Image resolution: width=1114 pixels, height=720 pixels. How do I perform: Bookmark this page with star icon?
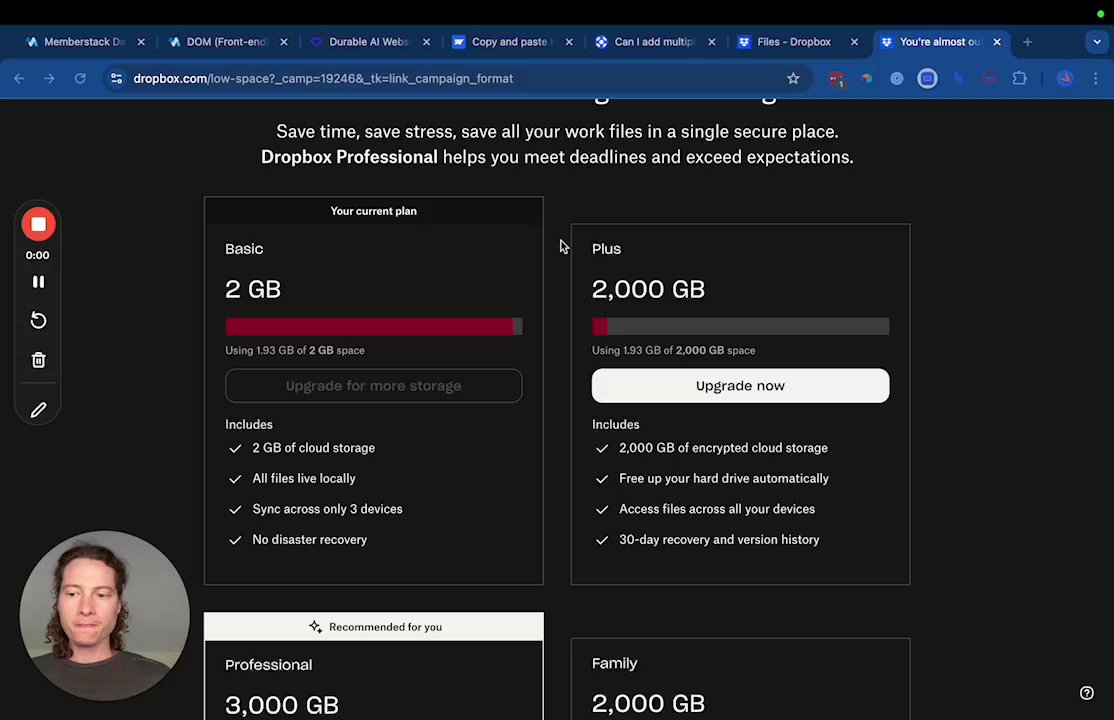pyautogui.click(x=793, y=79)
